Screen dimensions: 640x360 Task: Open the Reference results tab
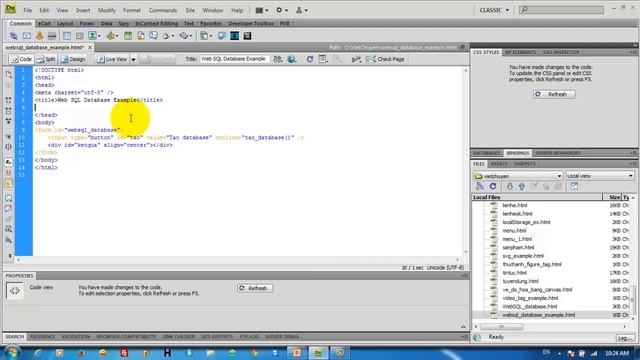(42, 337)
